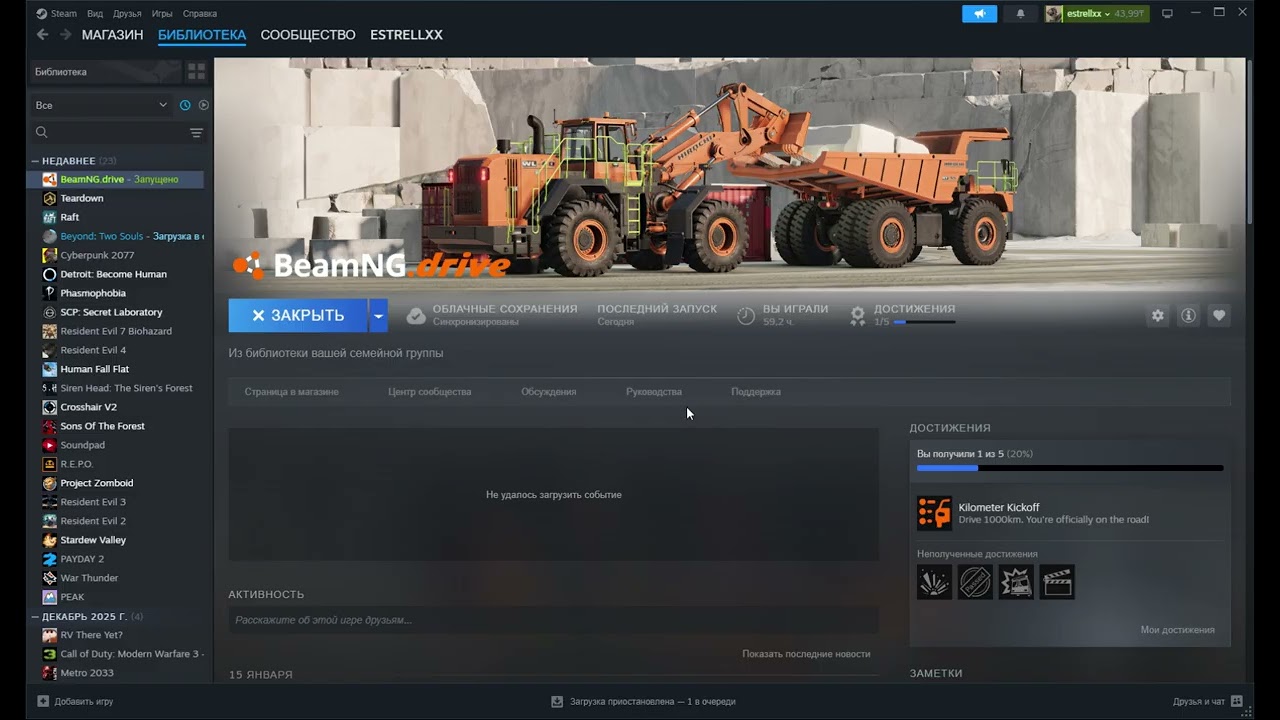Click the Stardew Valley game icon
This screenshot has height=720, width=1280.
pos(50,540)
